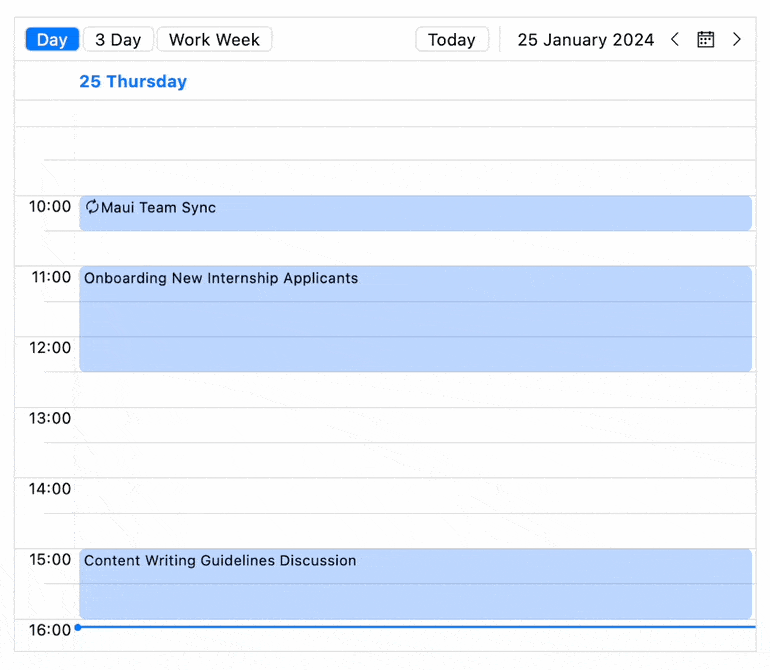The height and width of the screenshot is (670, 770).
Task: Click the 12:00 time label
Action: (x=50, y=347)
